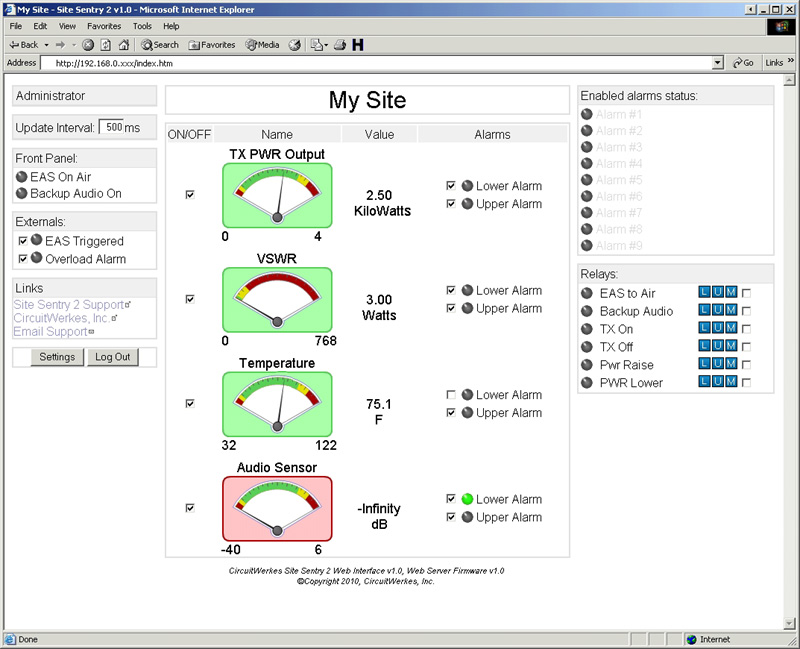Click the Refresh toolbar icon
800x649 pixels.
coord(104,44)
